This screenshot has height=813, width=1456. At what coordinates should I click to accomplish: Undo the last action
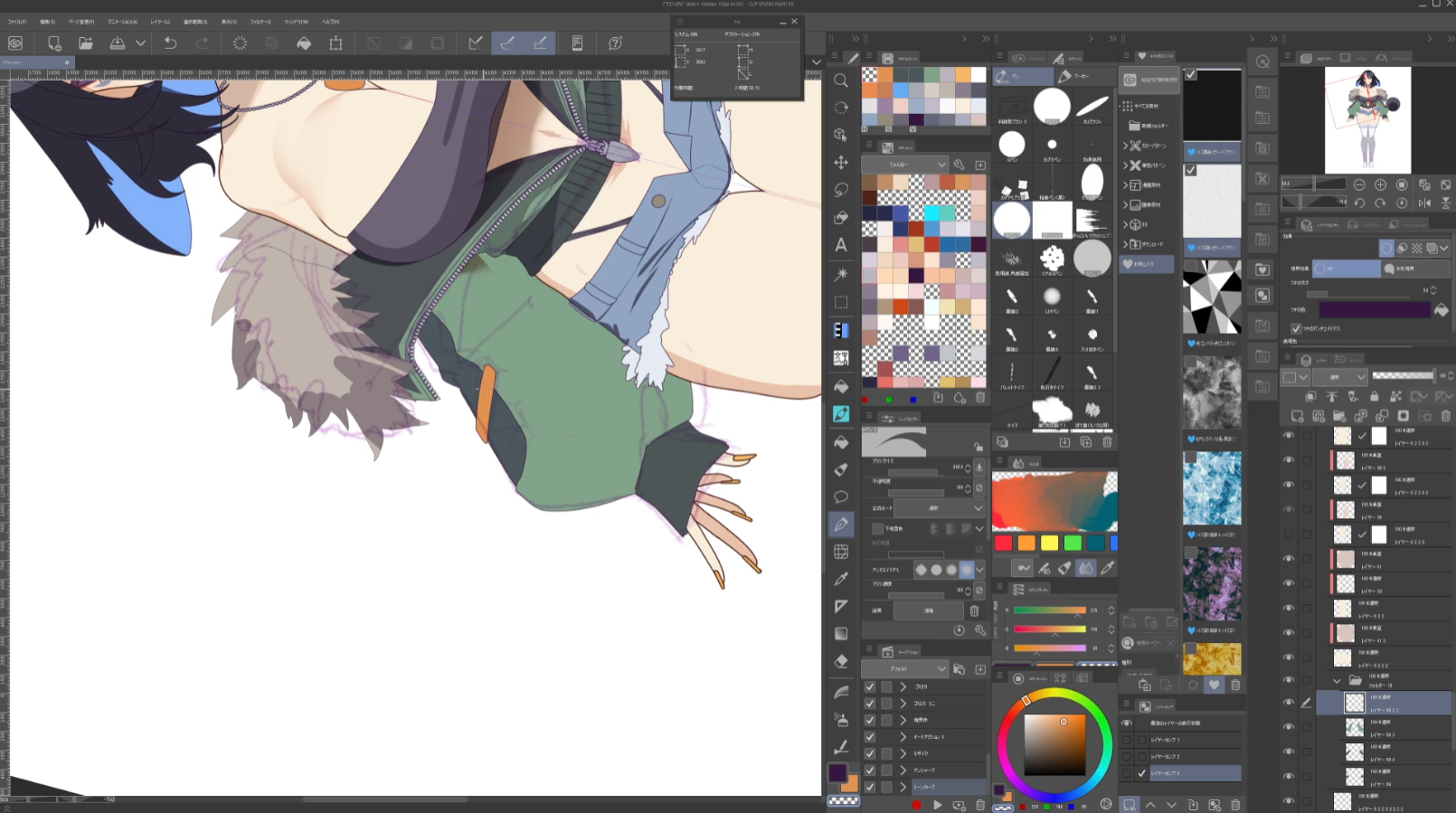click(x=170, y=43)
